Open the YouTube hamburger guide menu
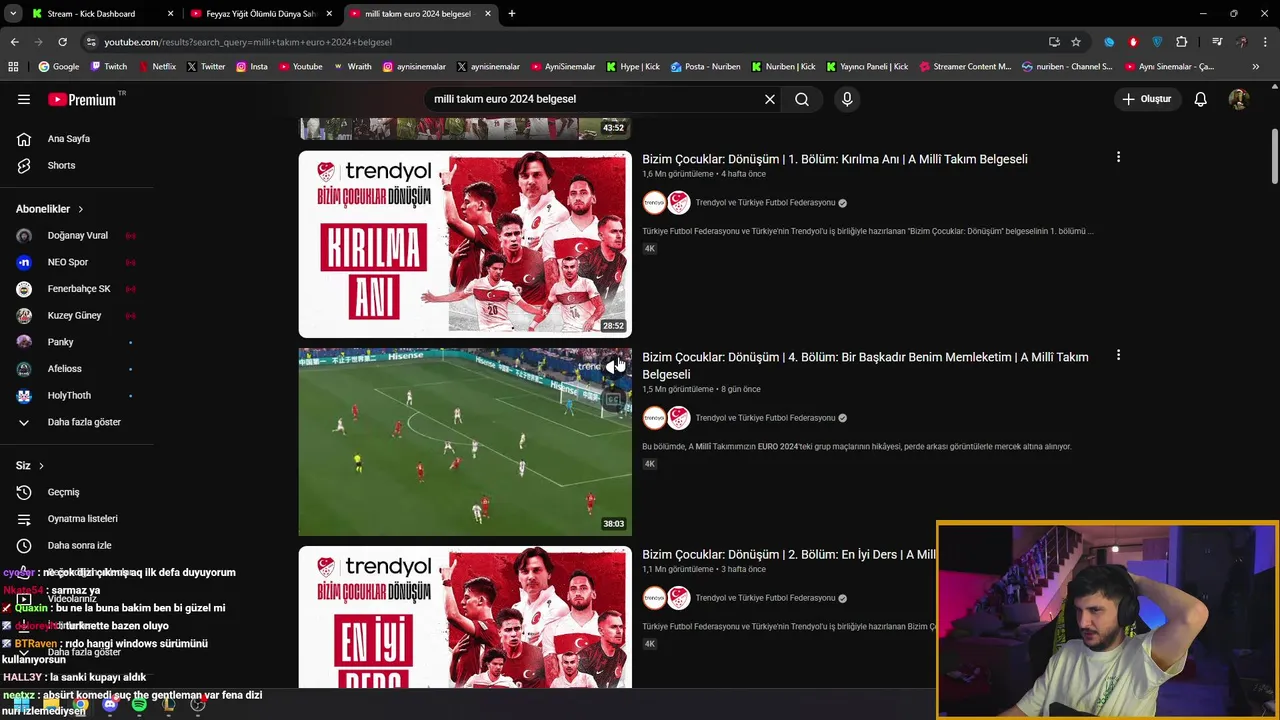Viewport: 1280px width, 720px height. point(24,99)
